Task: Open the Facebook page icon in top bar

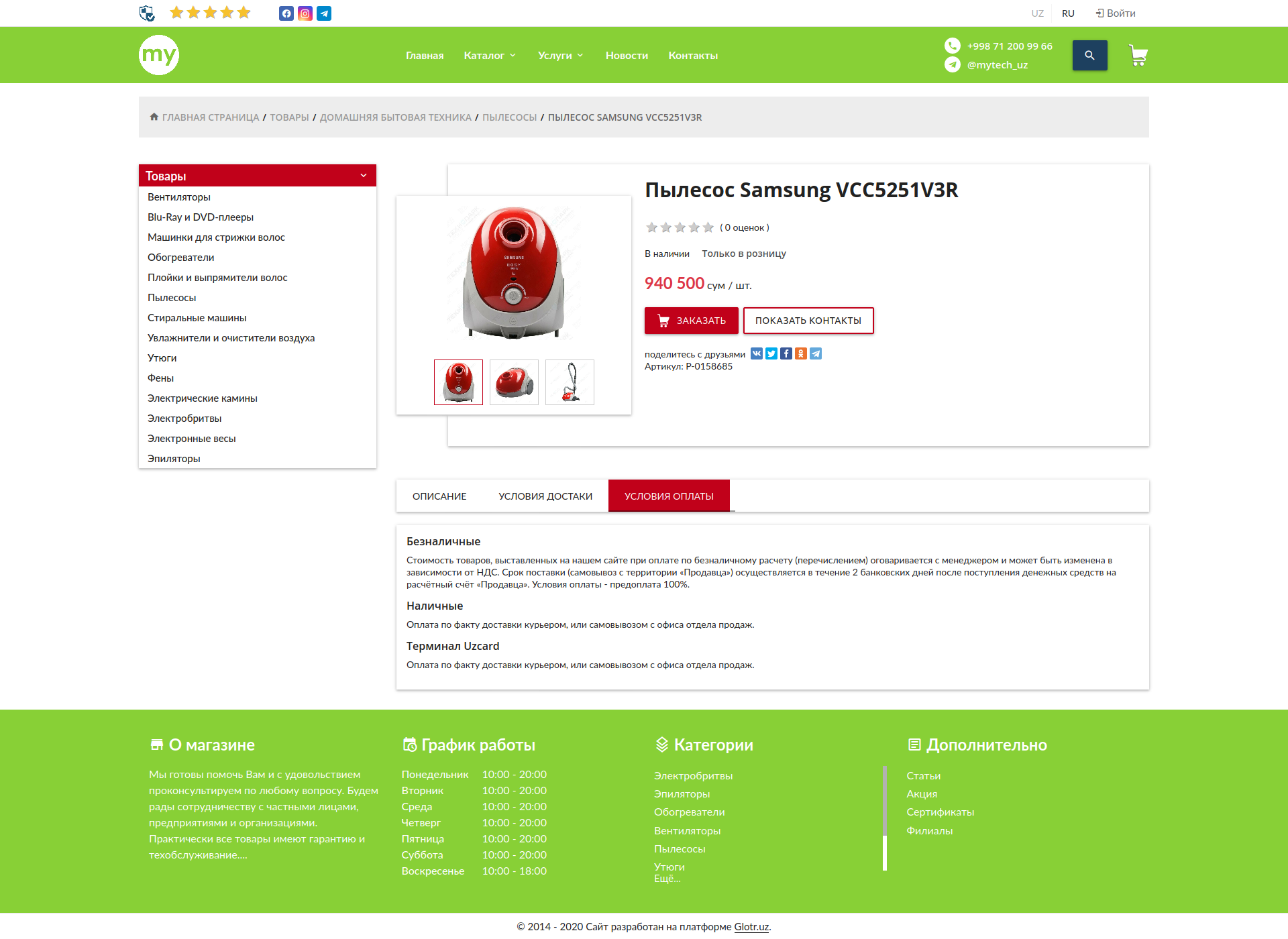Action: (286, 13)
